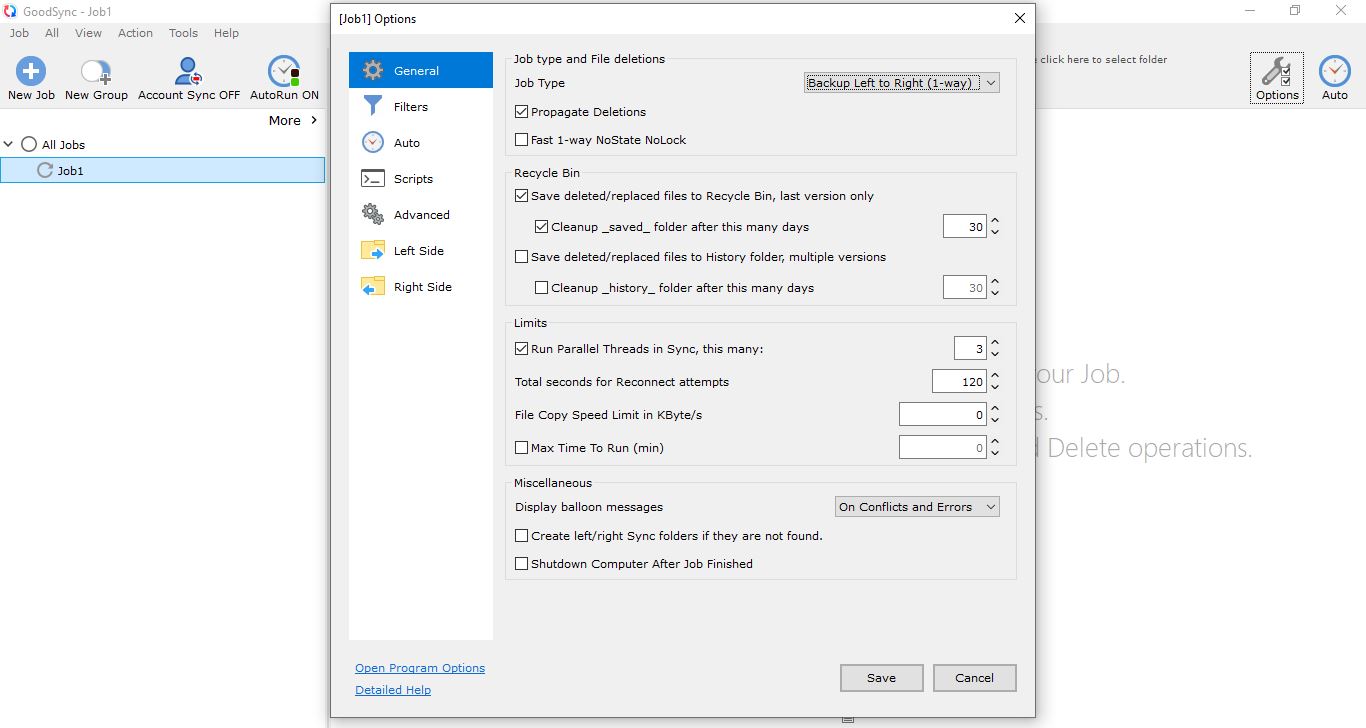Viewport: 1366px width, 728px height.
Task: Click the Job1 sync icon in job list
Action: [x=44, y=171]
